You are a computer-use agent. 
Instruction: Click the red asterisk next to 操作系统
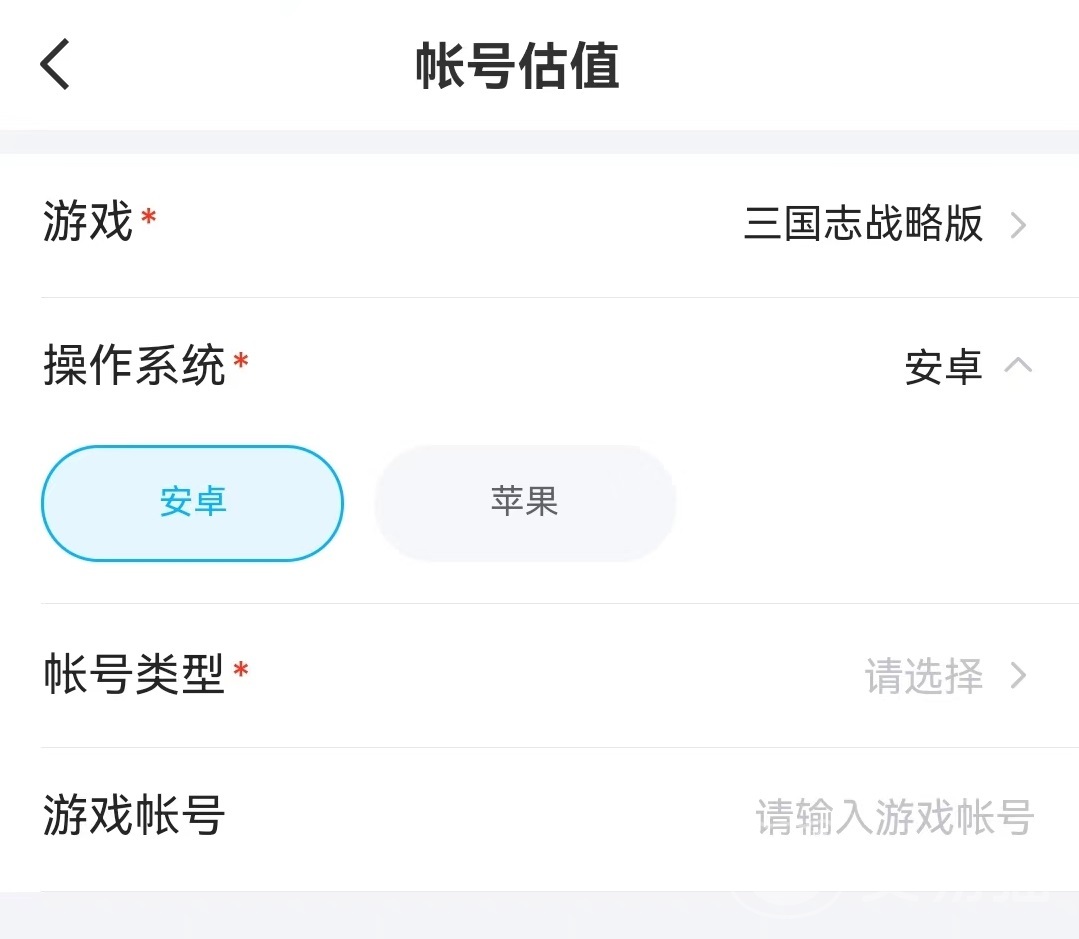(240, 361)
